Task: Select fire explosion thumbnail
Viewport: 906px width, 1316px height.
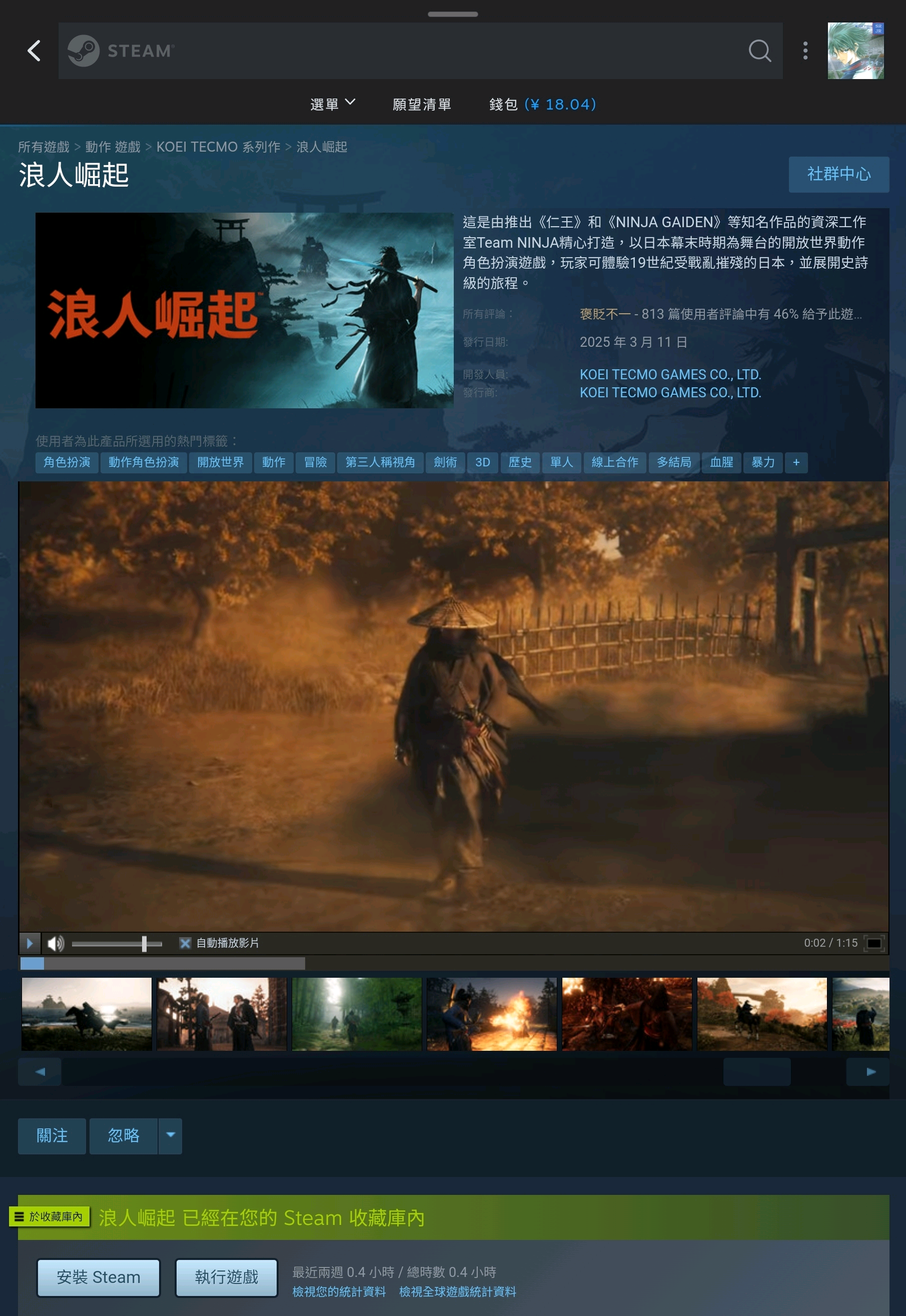Action: (492, 1013)
